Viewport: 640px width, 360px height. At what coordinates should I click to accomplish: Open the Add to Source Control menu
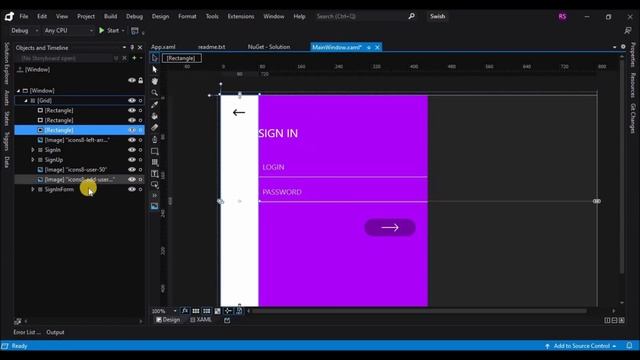(x=581, y=346)
